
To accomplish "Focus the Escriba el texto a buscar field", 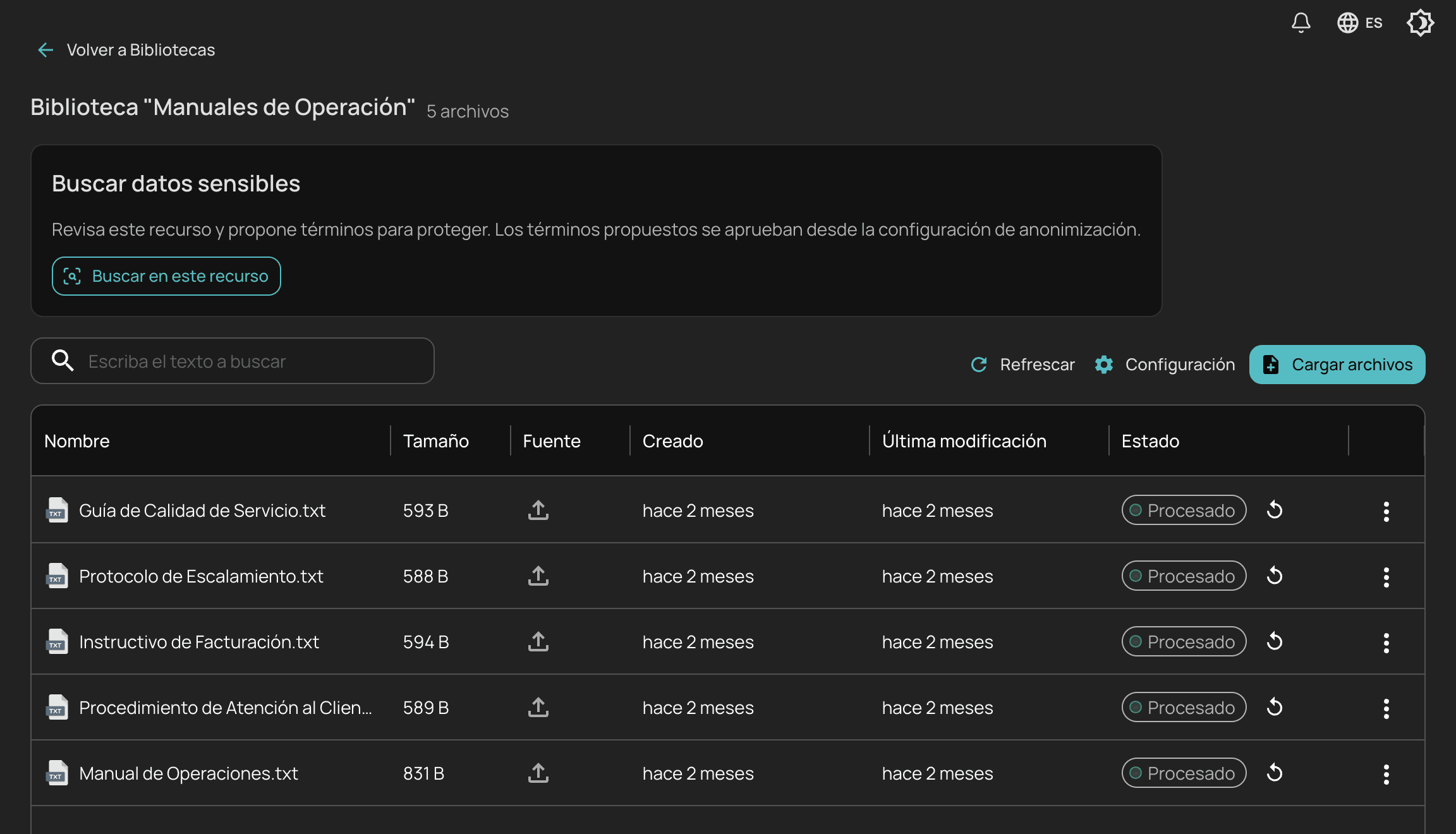I will point(233,361).
